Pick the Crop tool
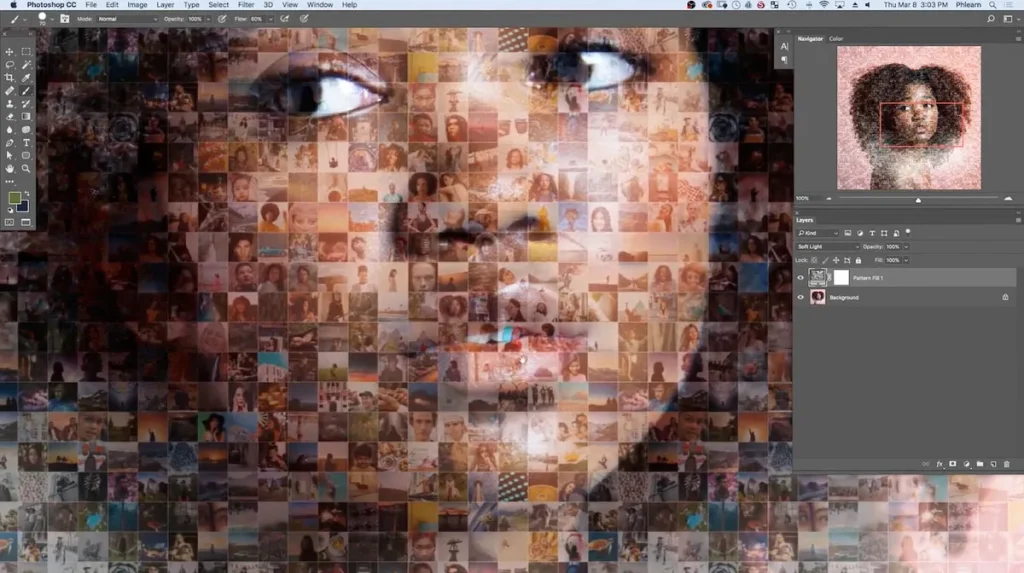1024x573 pixels. click(x=10, y=77)
